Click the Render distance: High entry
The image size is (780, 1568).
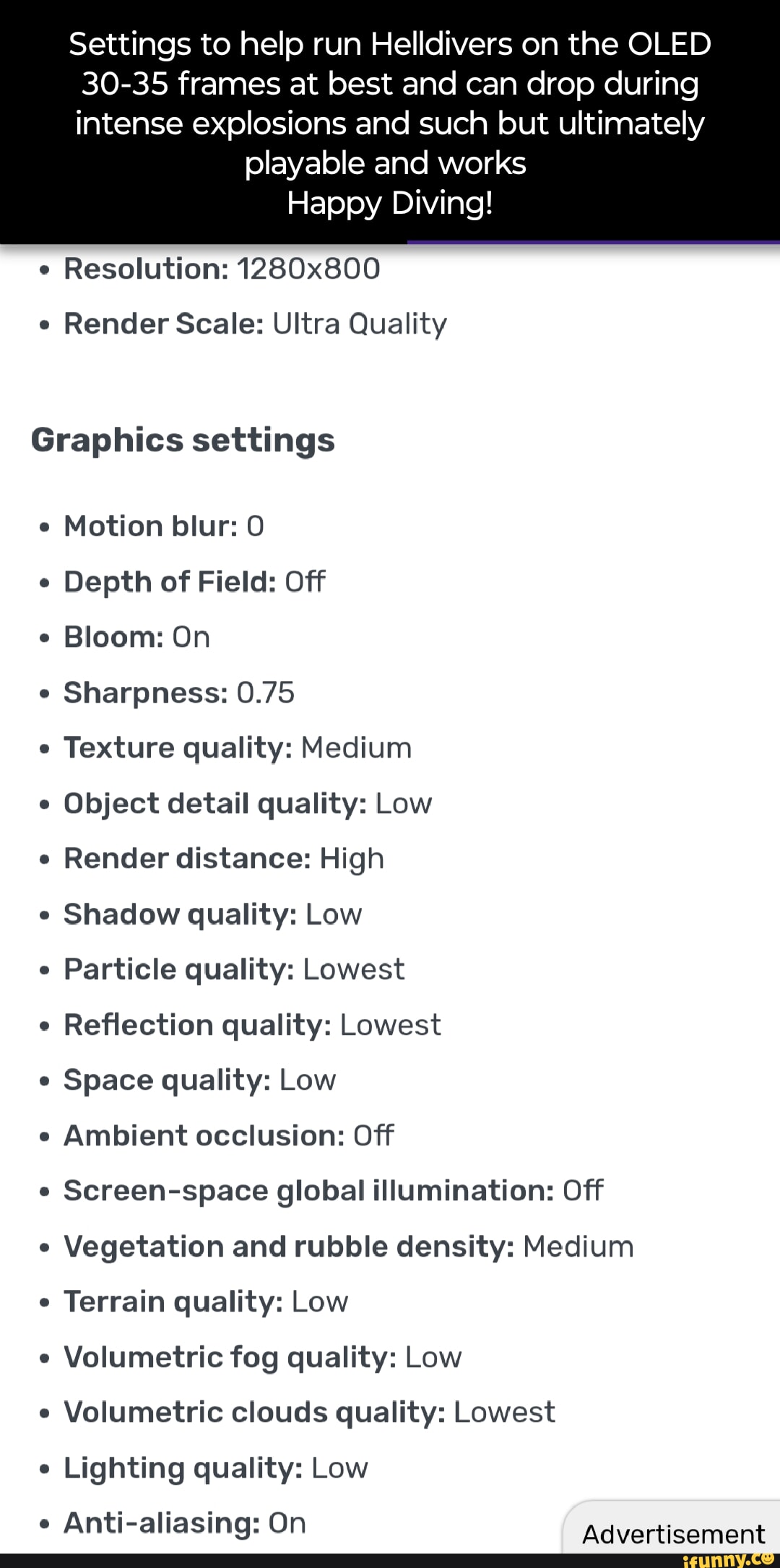point(224,859)
